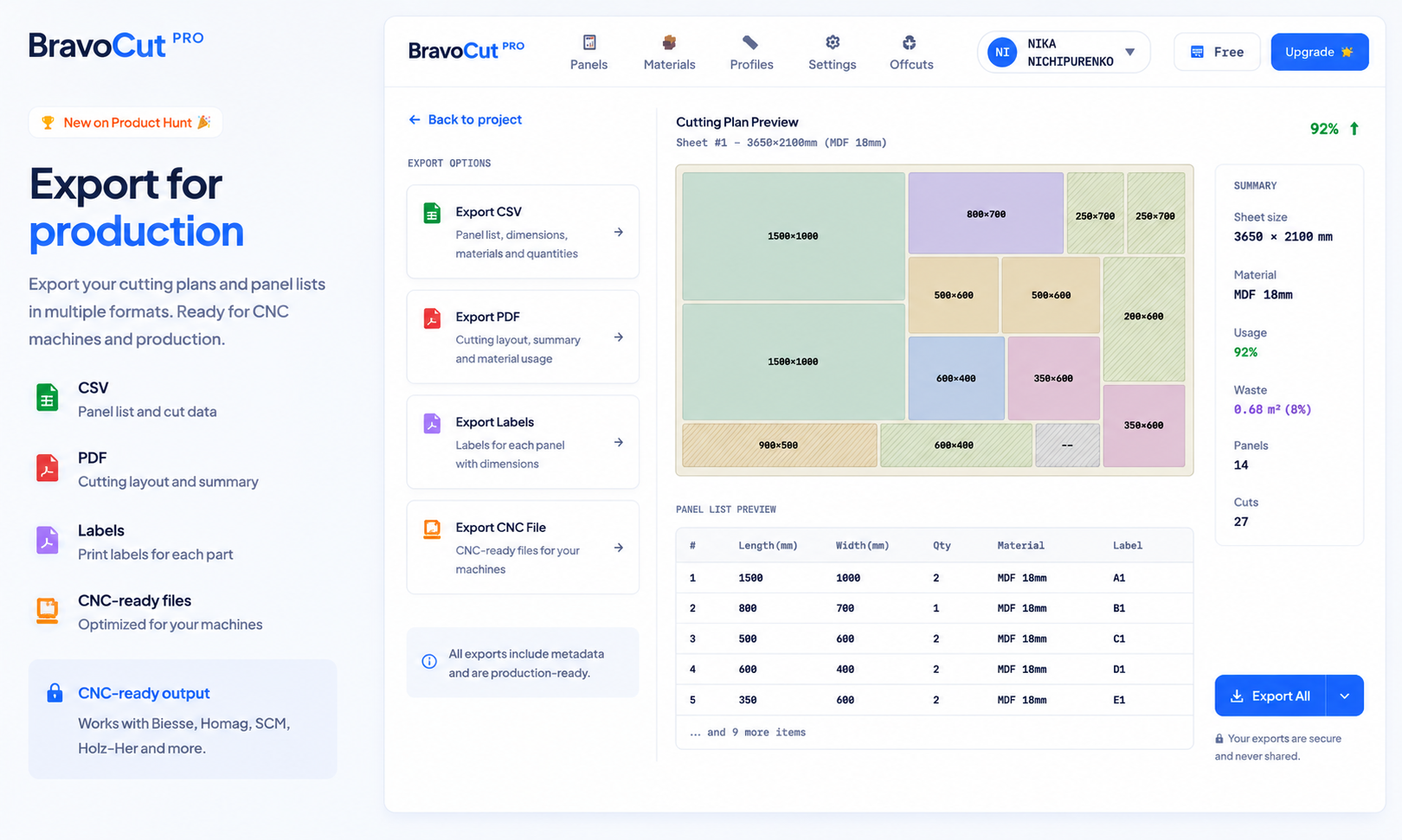The height and width of the screenshot is (840, 1402).
Task: Click the CNC-ready files icon in sidebar
Action: click(x=48, y=610)
